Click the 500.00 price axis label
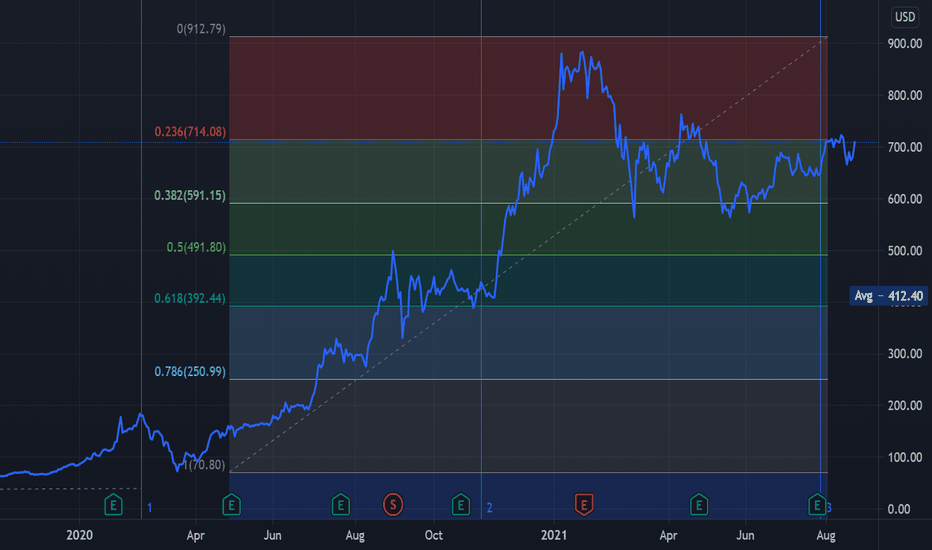 pos(905,250)
